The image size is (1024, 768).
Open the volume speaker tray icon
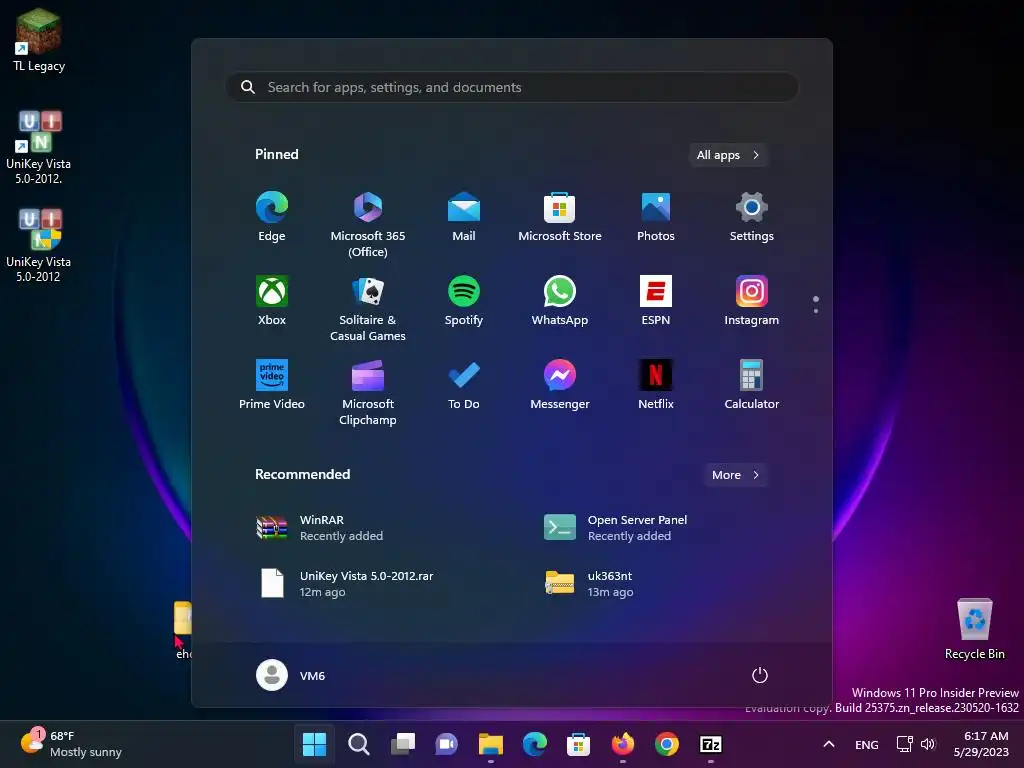point(928,744)
